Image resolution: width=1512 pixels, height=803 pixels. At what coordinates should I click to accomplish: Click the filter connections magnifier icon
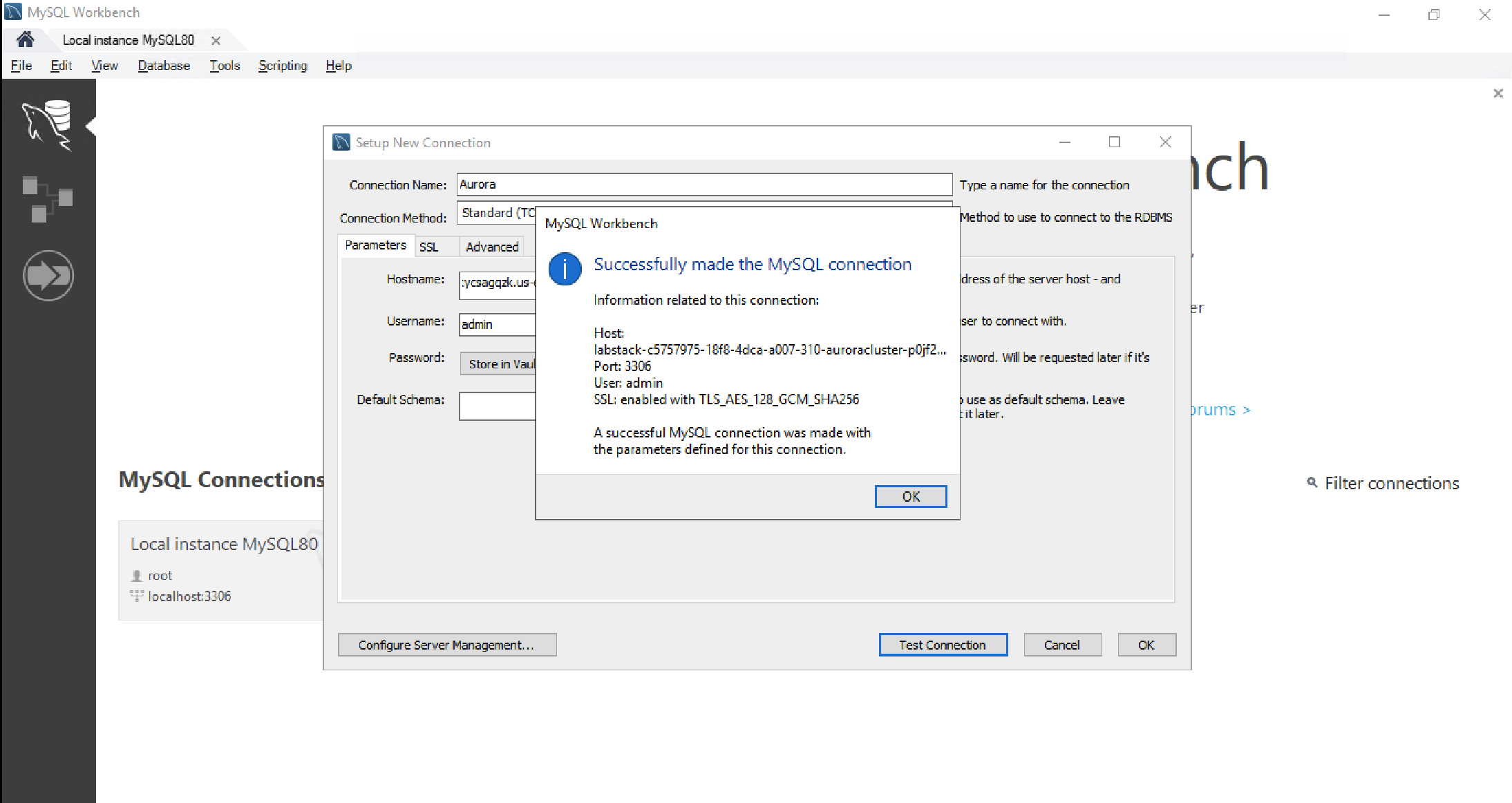(x=1312, y=482)
